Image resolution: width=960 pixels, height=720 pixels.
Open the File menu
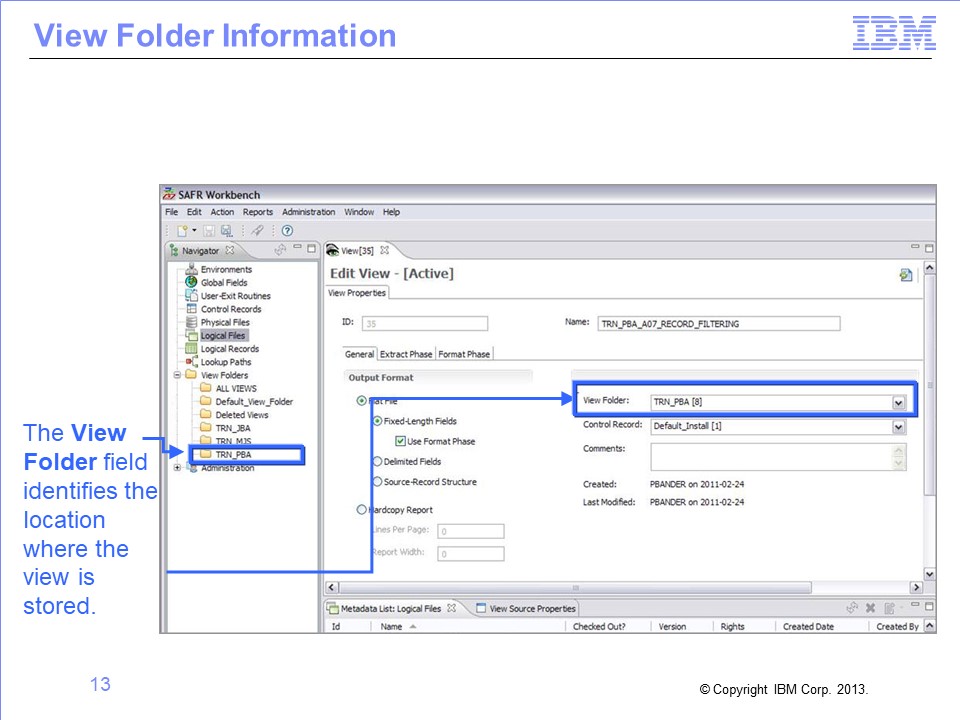pos(171,212)
